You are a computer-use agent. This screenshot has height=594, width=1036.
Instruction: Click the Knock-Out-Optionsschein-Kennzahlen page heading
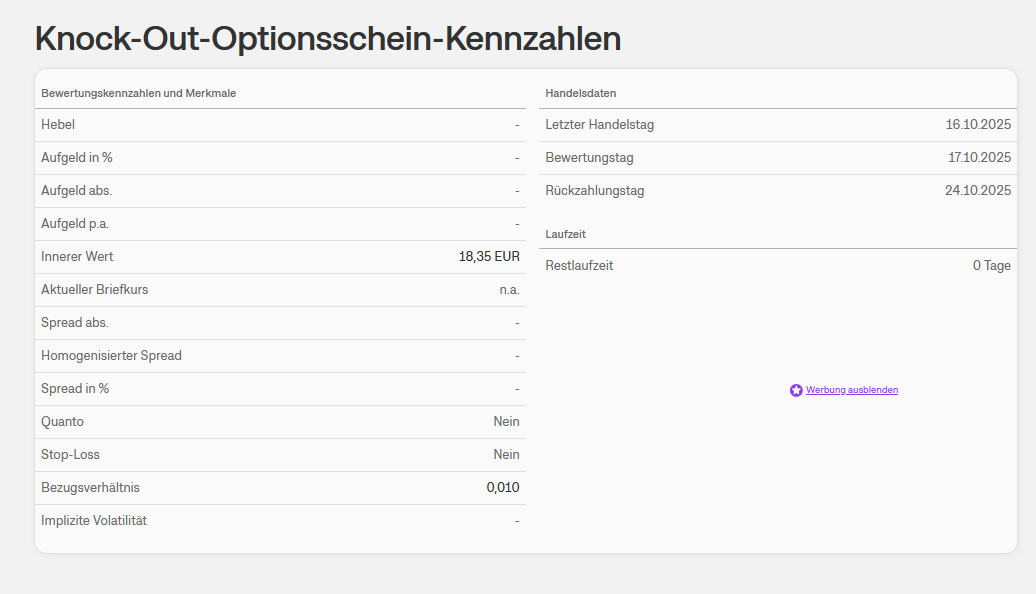pyautogui.click(x=328, y=38)
